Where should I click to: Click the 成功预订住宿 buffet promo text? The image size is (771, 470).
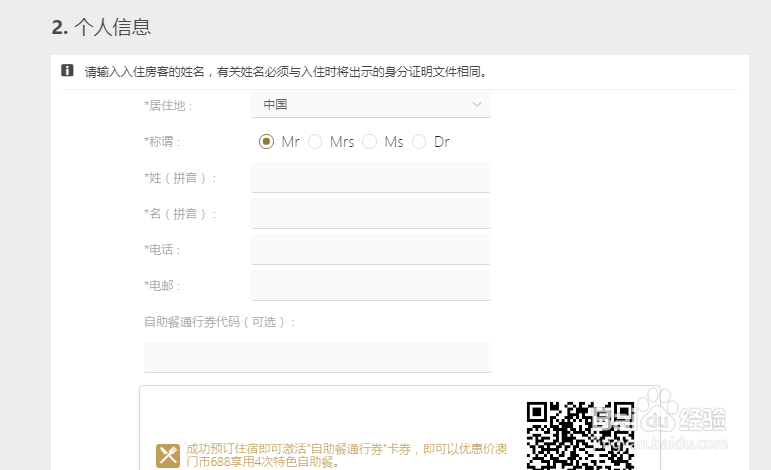[x=347, y=455]
